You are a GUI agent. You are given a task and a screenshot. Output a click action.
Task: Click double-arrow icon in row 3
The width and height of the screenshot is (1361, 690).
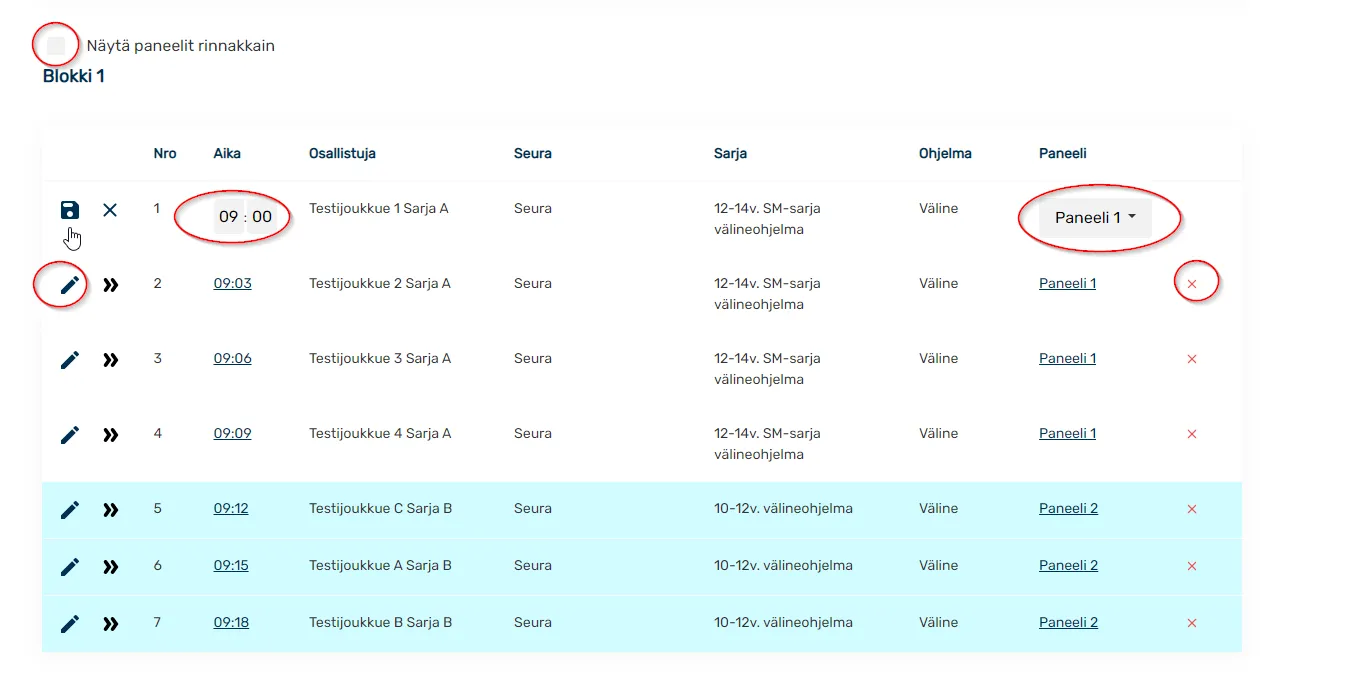[111, 360]
